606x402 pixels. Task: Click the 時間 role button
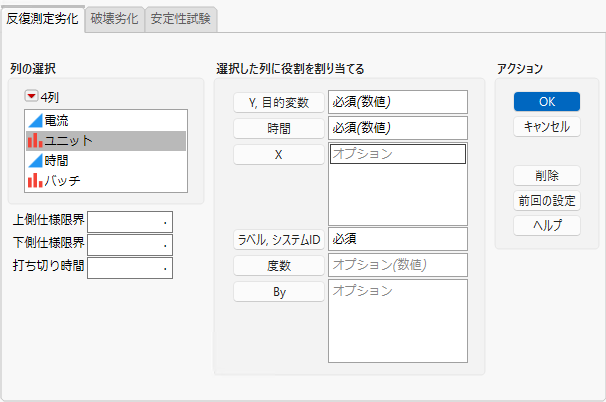point(279,129)
